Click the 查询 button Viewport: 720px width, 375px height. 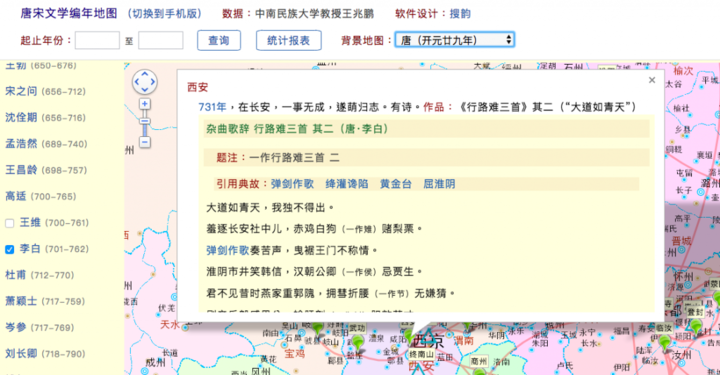(x=219, y=40)
